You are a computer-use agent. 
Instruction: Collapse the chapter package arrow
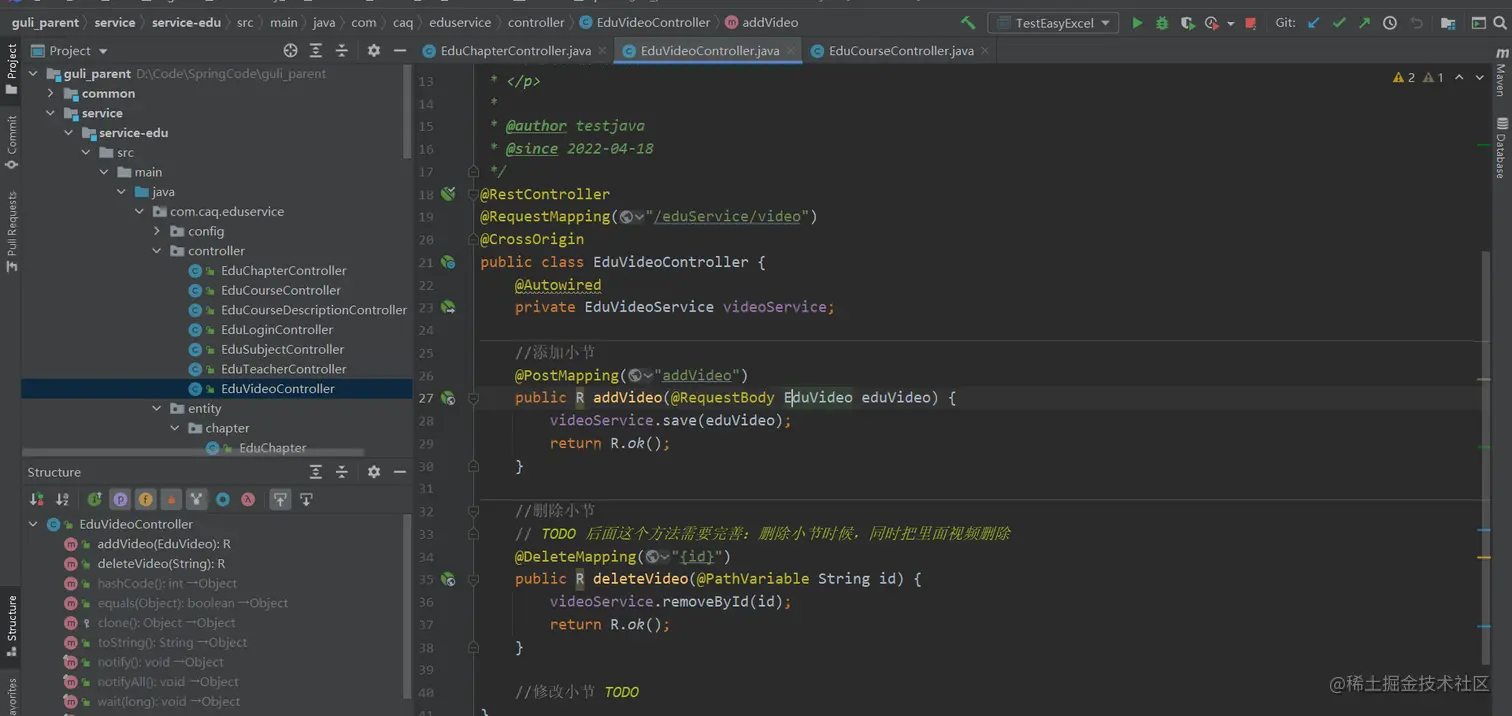pos(175,428)
